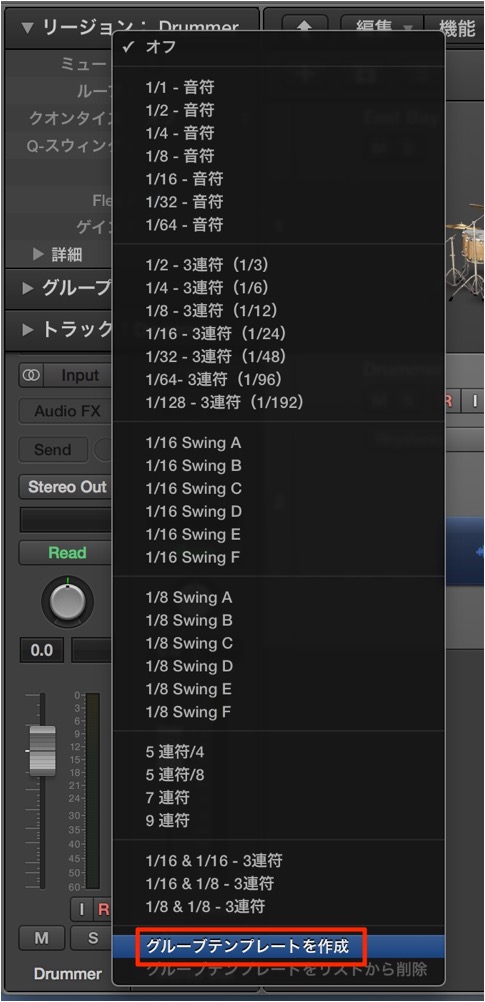Open the Audio FX slot
Image resolution: width=485 pixels, height=1002 pixels.
[x=66, y=411]
